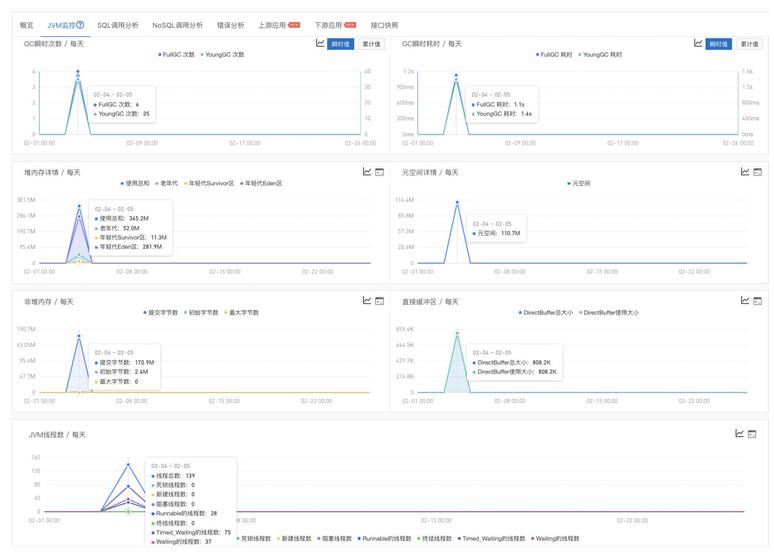Image resolution: width=774 pixels, height=556 pixels.
Task: Toggle the DirectBuffer使用大小 legend series
Action: (609, 313)
